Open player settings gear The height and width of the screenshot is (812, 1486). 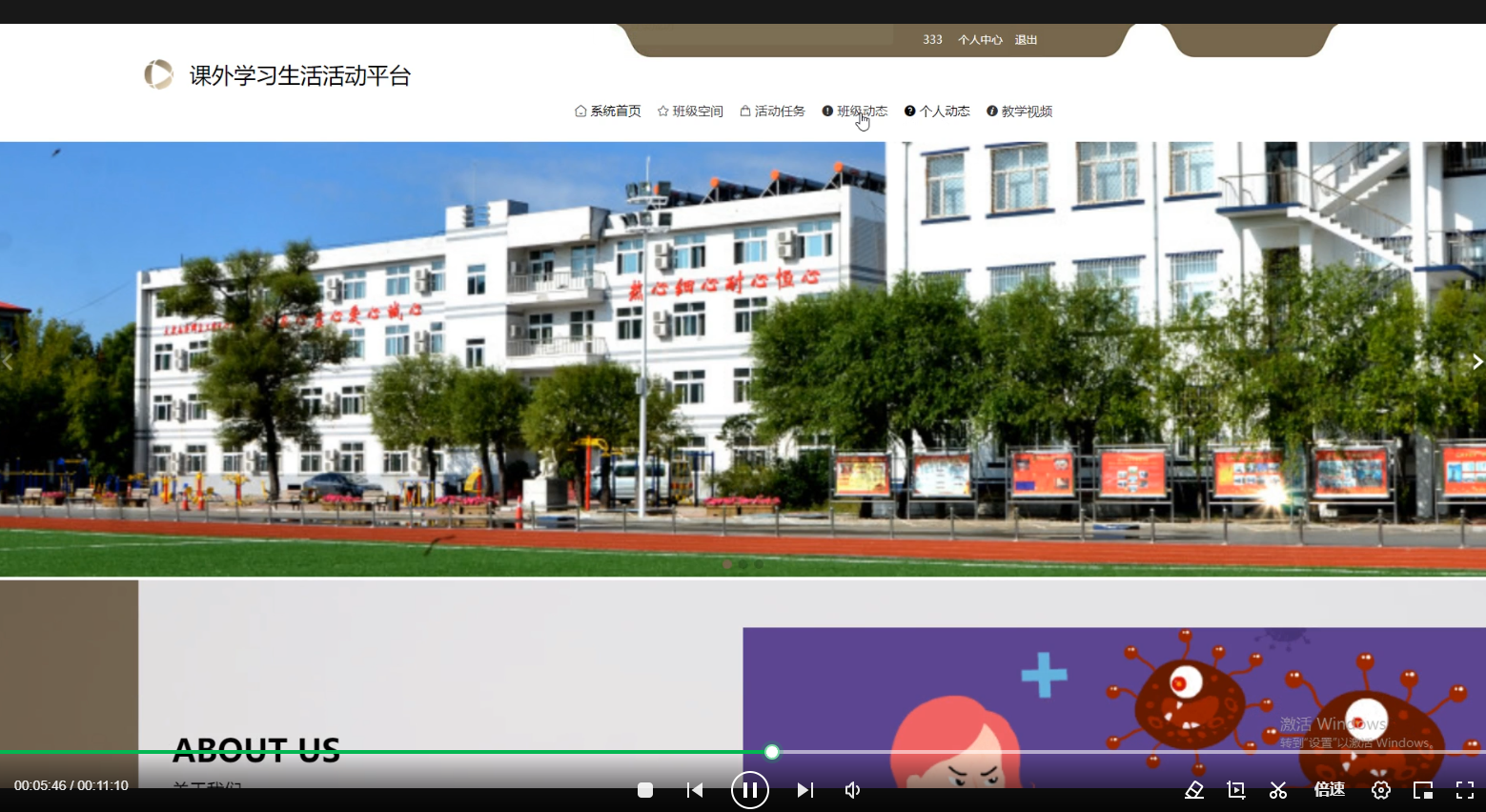tap(1381, 790)
